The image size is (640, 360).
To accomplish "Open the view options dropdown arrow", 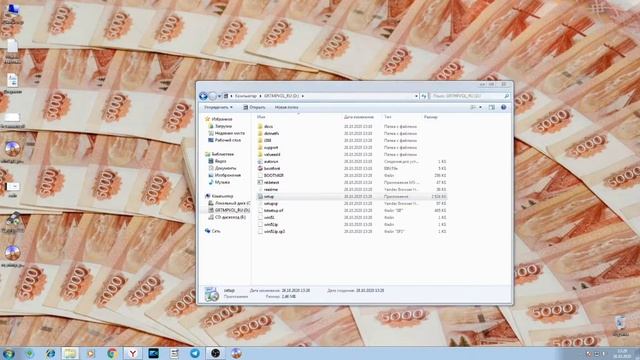I will click(x=480, y=107).
